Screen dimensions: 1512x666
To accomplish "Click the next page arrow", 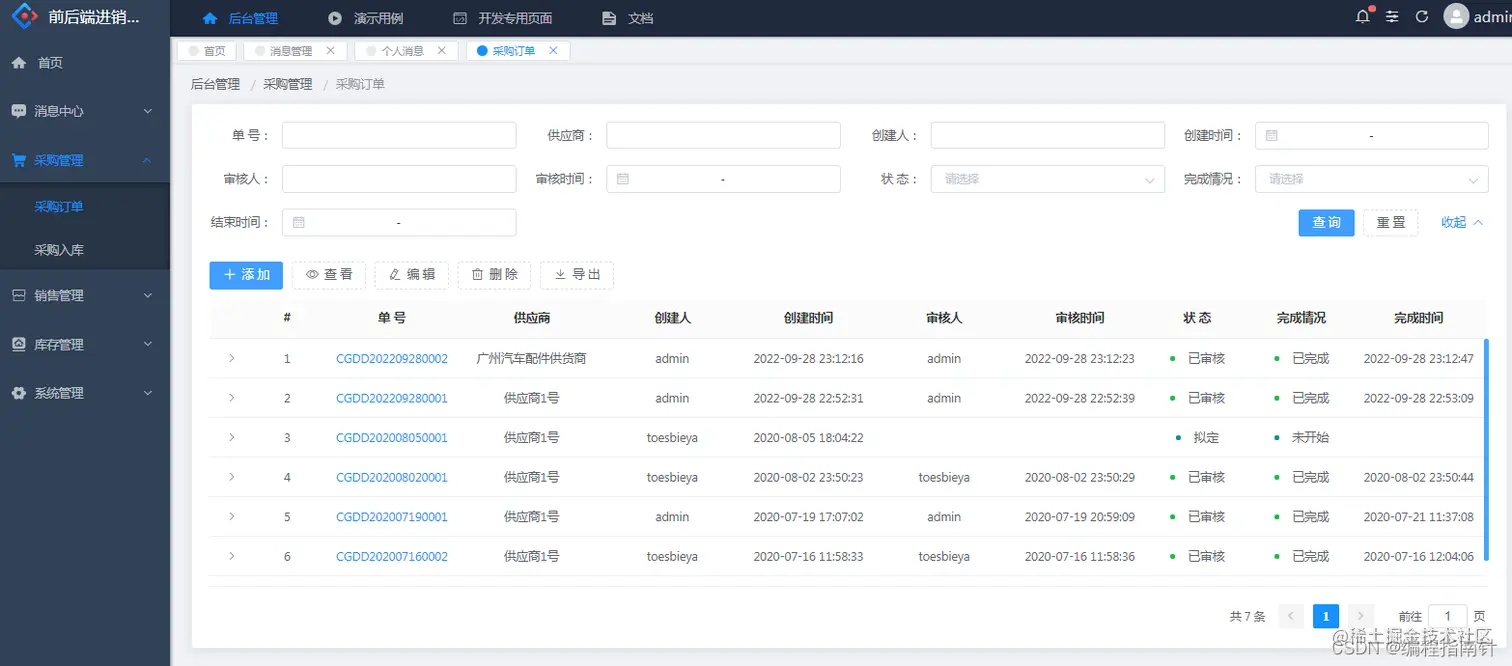I will 1360,616.
